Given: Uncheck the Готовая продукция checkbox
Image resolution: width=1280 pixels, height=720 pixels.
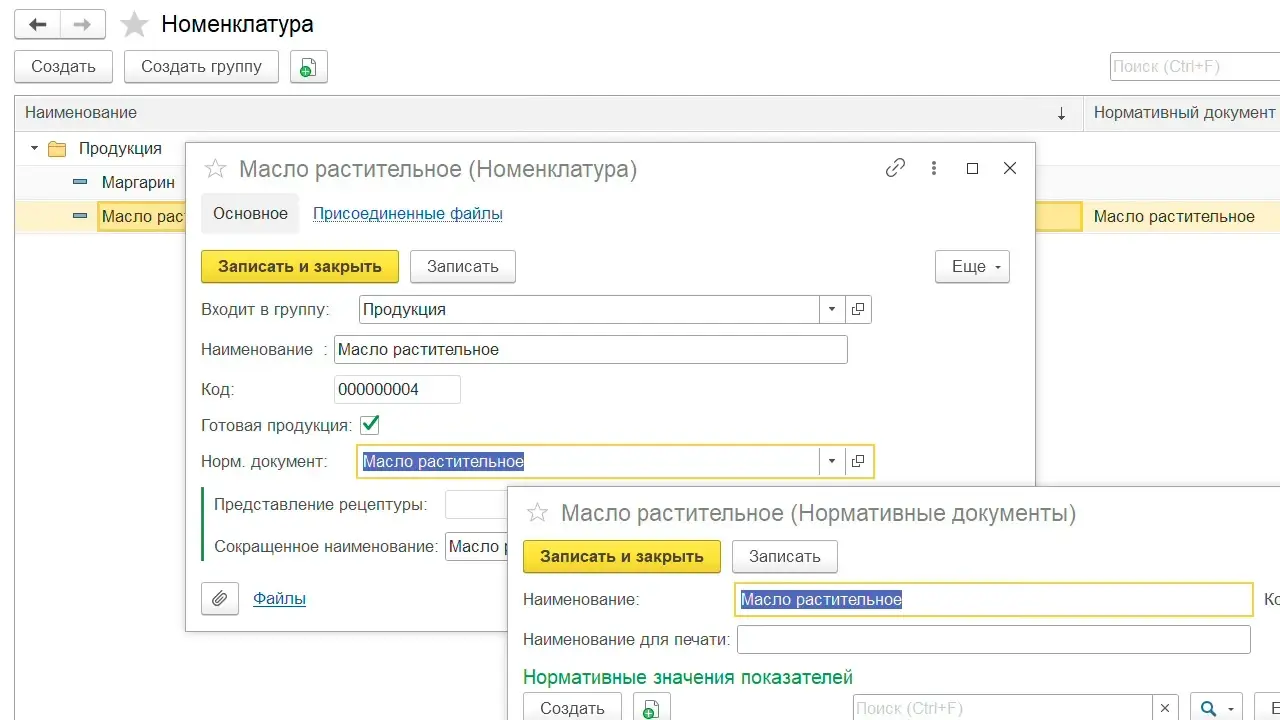Looking at the screenshot, I should click(x=370, y=425).
